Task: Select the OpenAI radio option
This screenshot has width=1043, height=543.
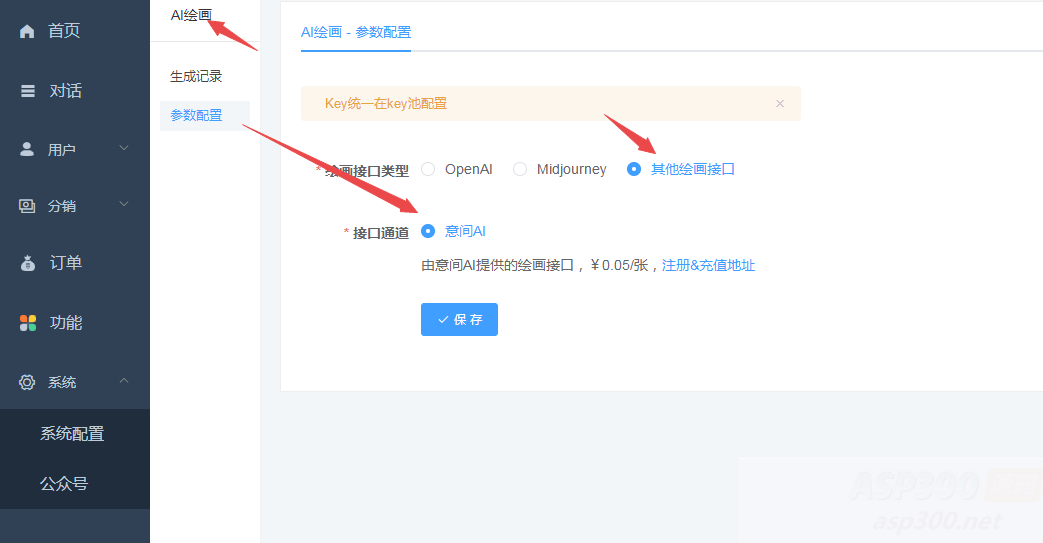Action: (428, 169)
